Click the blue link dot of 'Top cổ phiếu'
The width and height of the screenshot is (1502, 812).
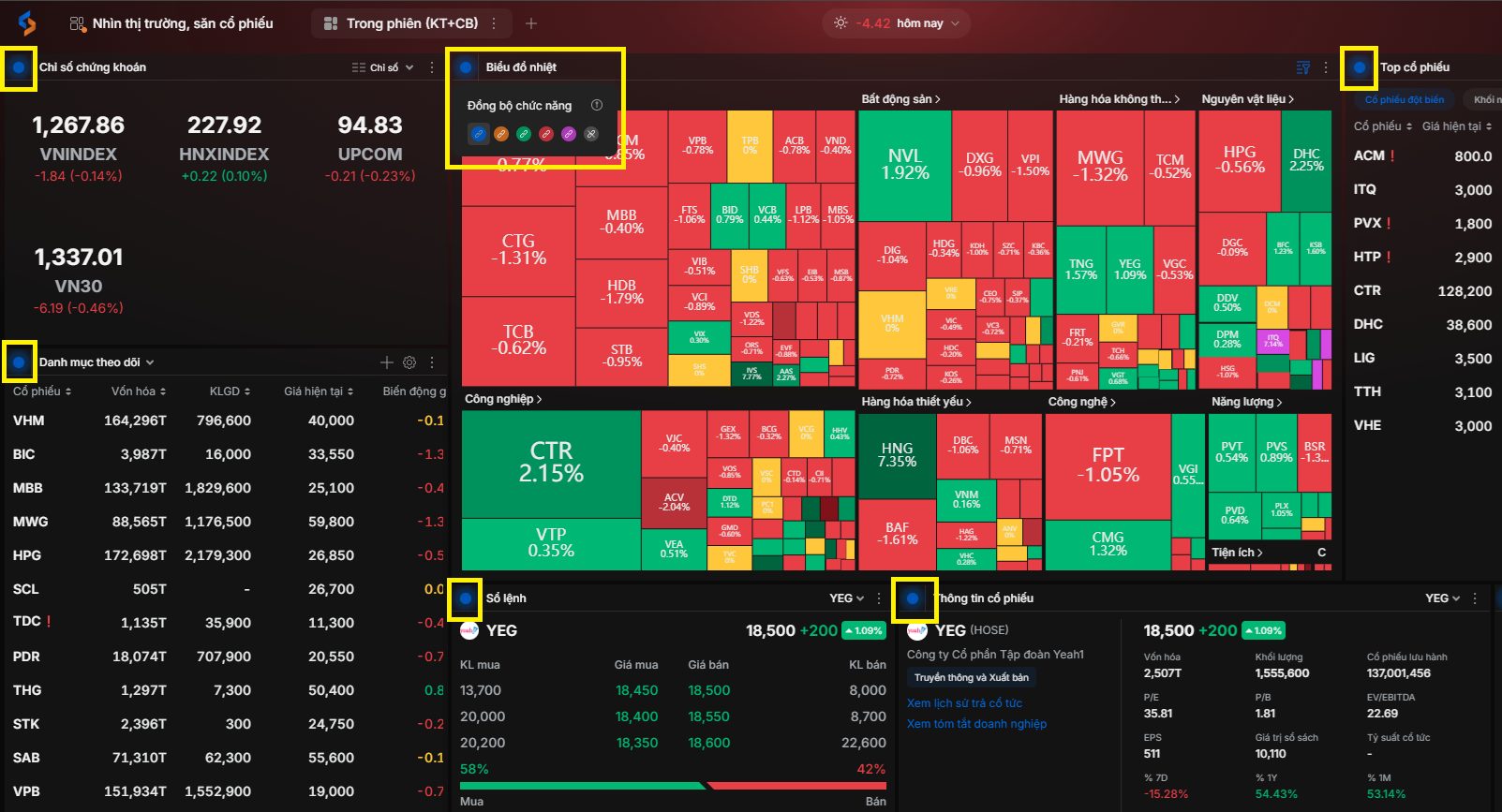[x=1360, y=67]
